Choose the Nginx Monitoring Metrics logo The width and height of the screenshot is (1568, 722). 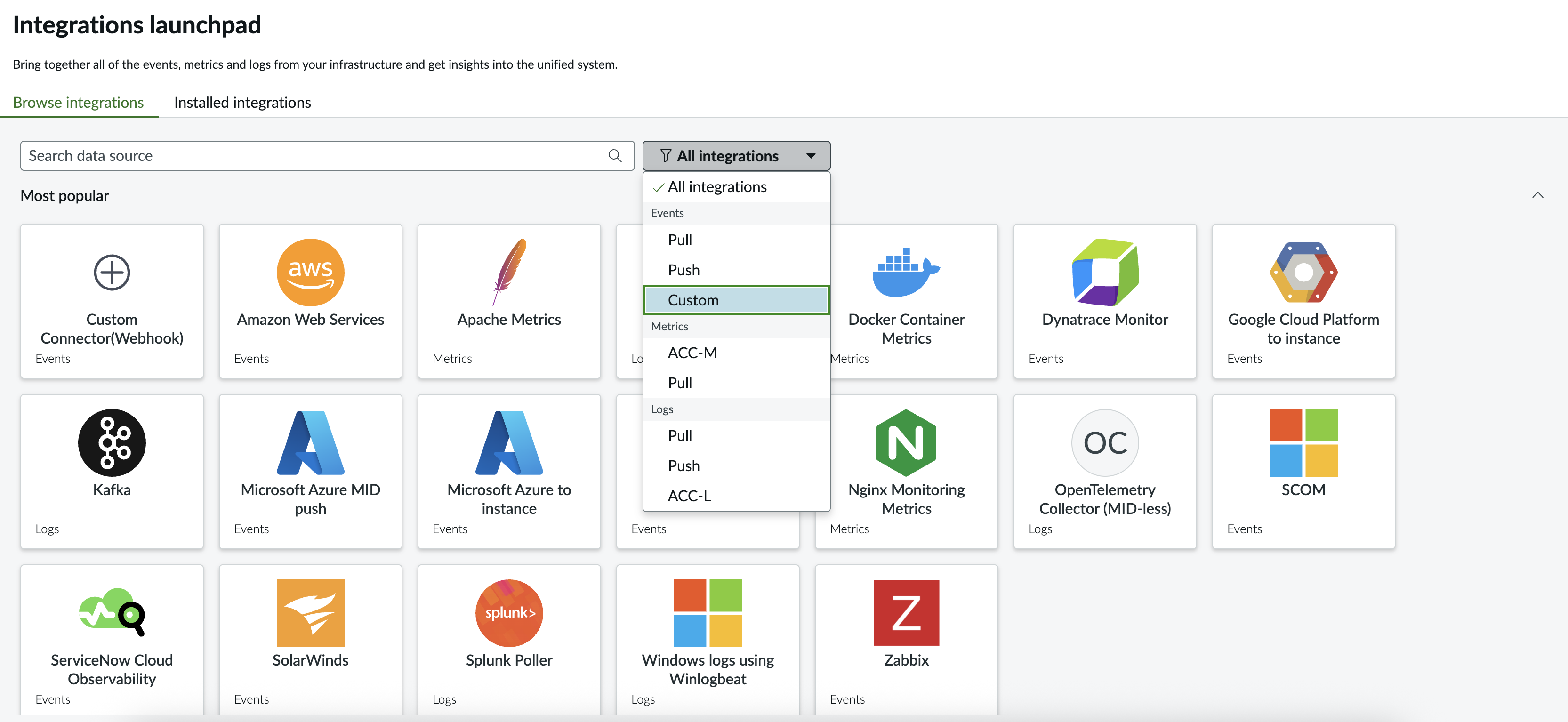[x=906, y=442]
